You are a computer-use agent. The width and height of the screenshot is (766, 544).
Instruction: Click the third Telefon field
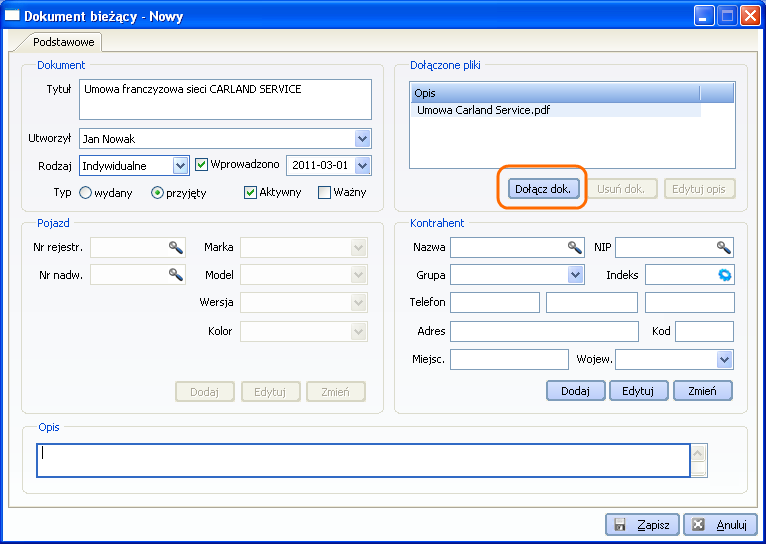(690, 303)
